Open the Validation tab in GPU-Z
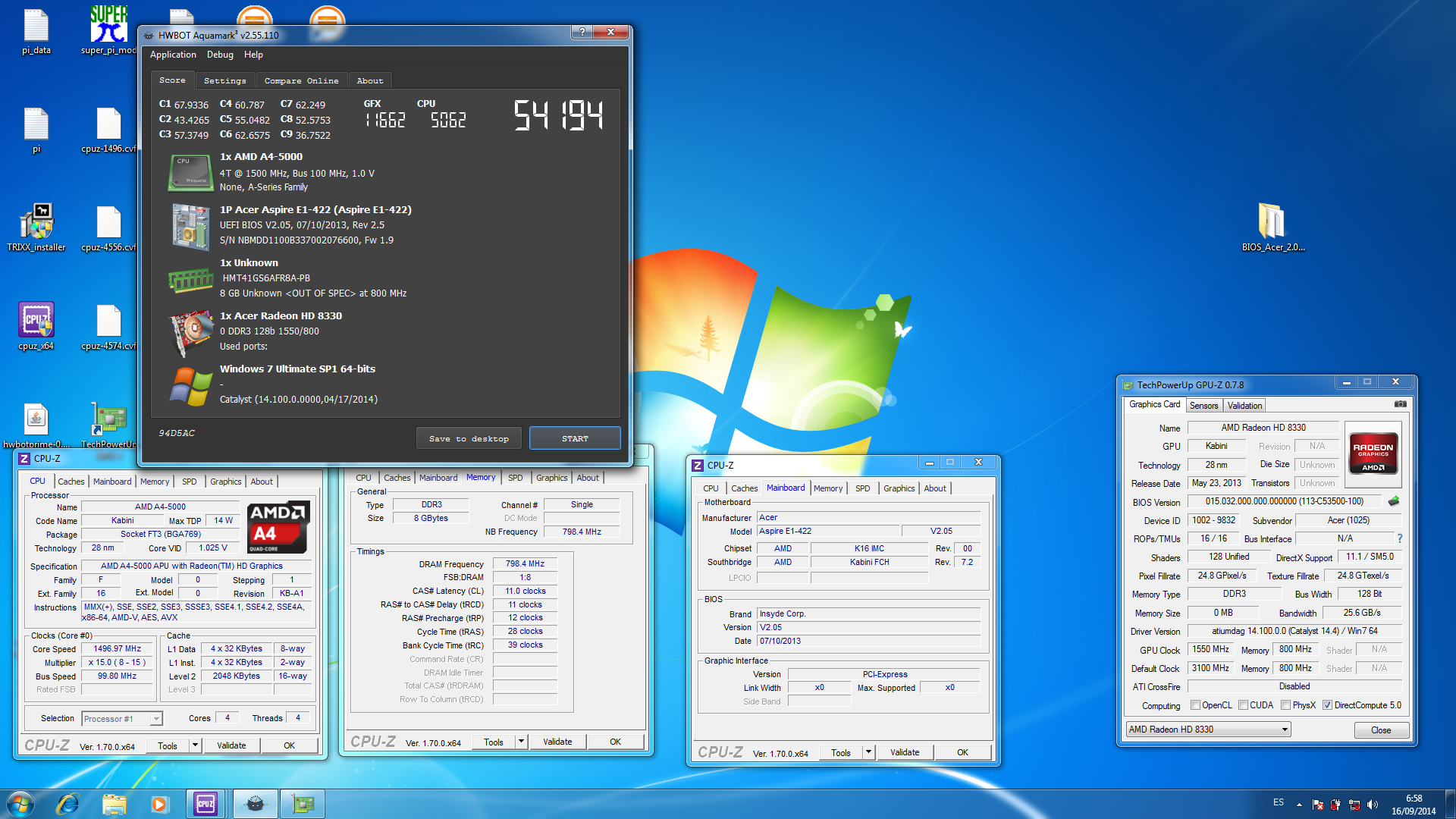 coord(1244,406)
